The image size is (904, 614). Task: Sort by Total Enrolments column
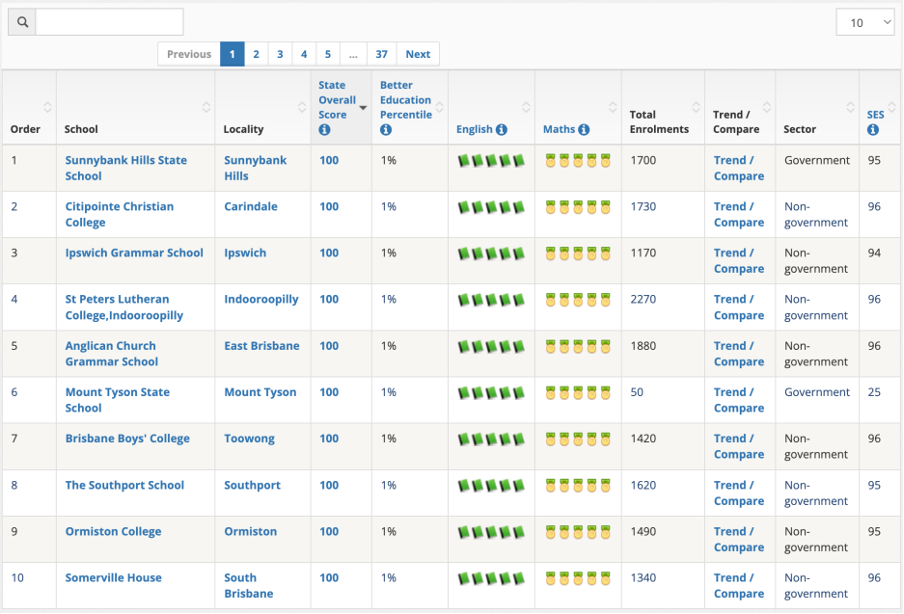click(x=694, y=108)
